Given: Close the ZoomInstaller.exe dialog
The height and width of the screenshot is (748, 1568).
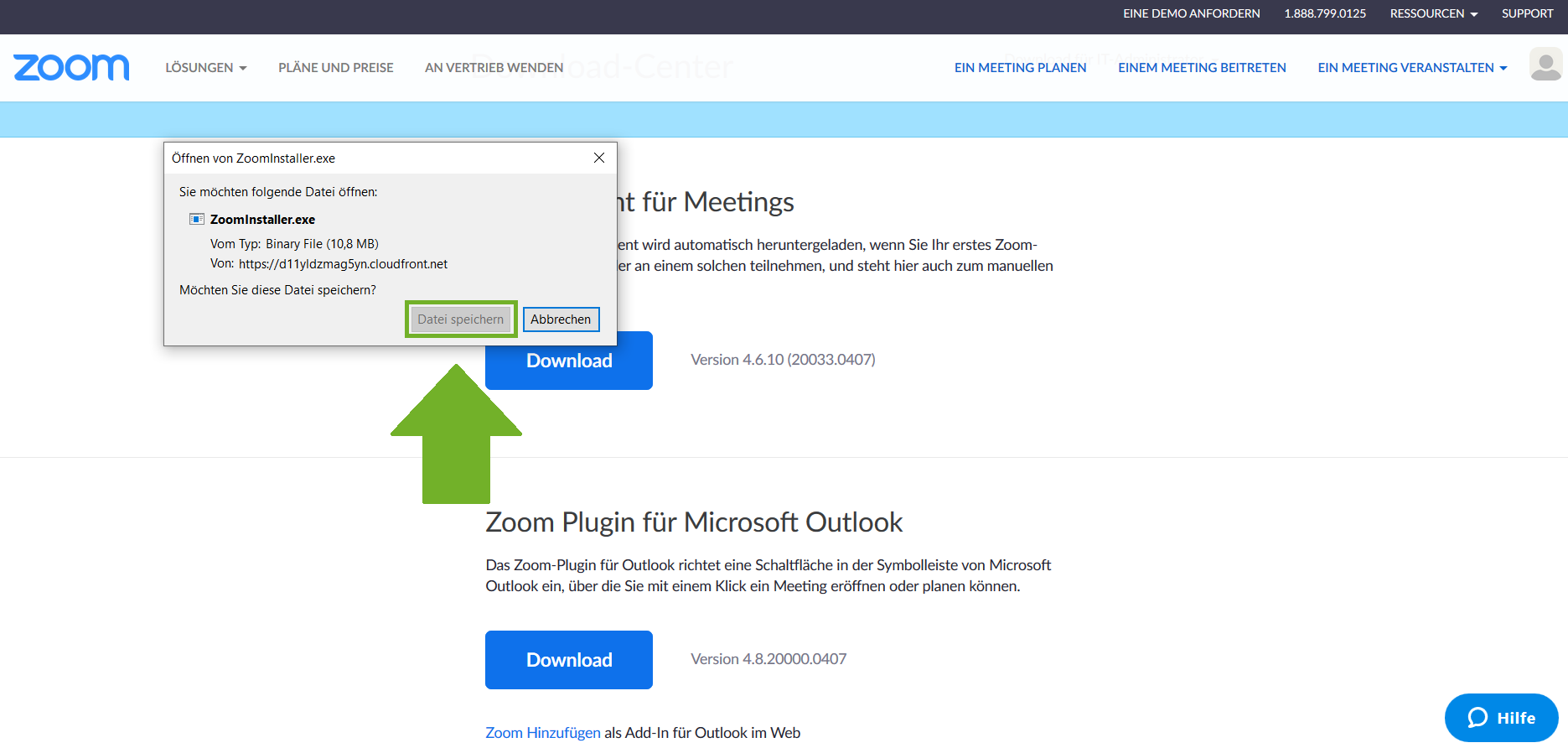Looking at the screenshot, I should [x=599, y=158].
